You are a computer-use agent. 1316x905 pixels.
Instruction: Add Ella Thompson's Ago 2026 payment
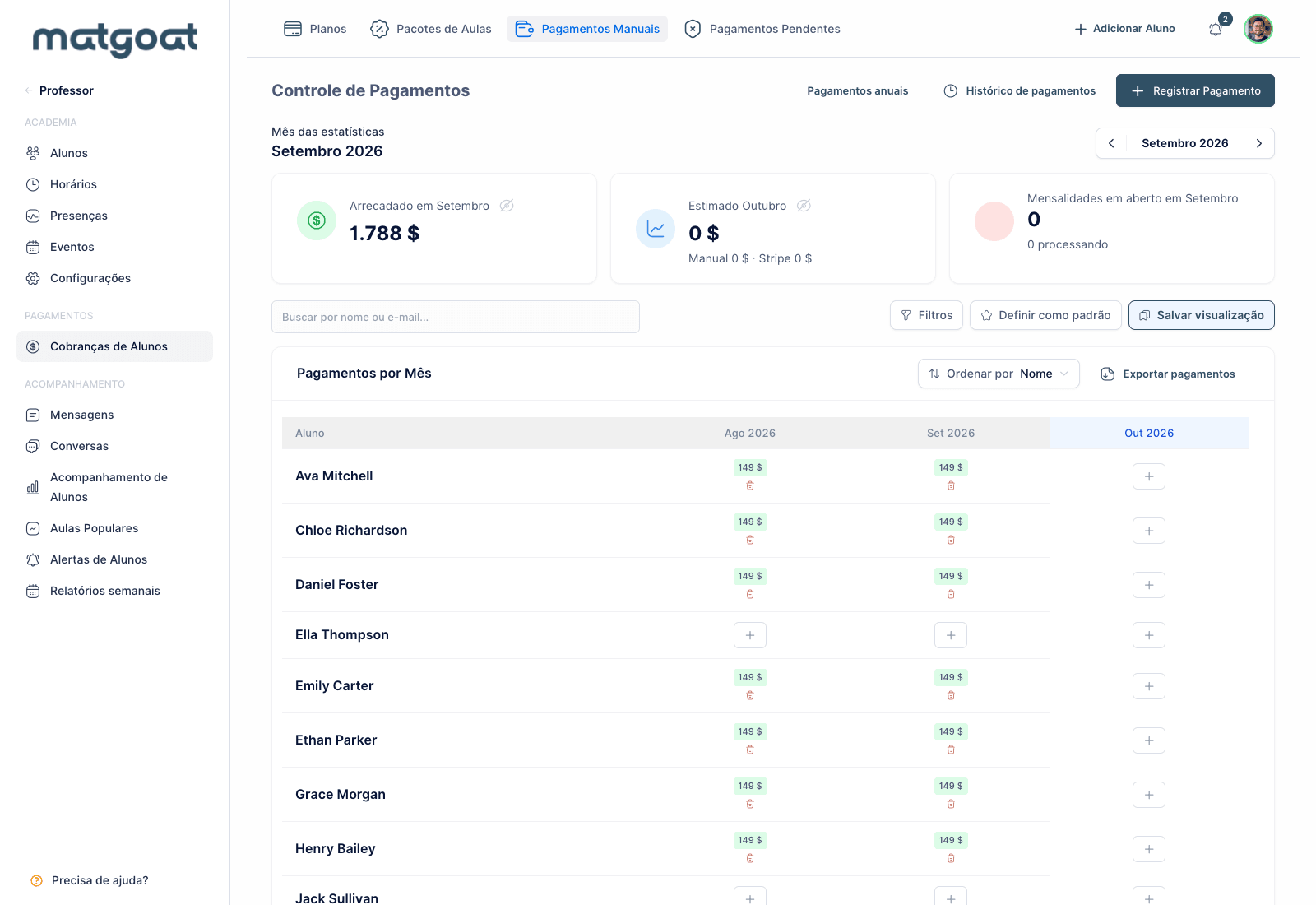[750, 635]
